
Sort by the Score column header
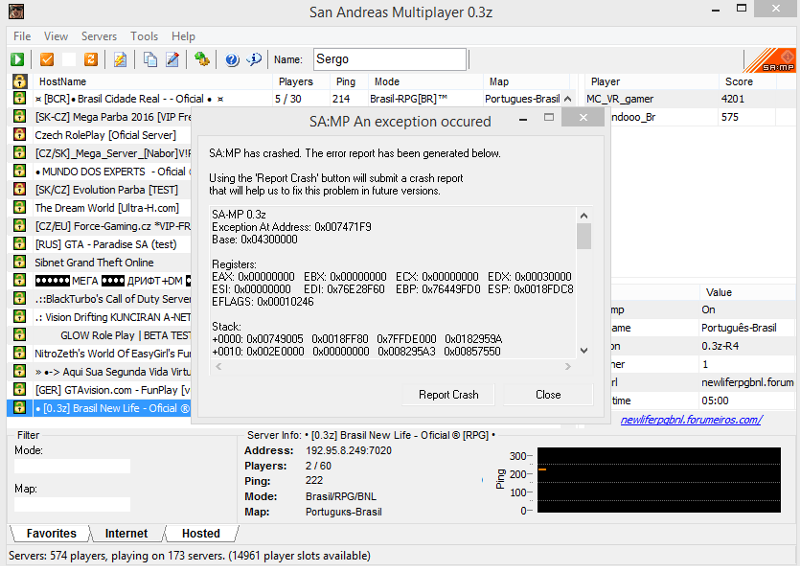(x=747, y=81)
